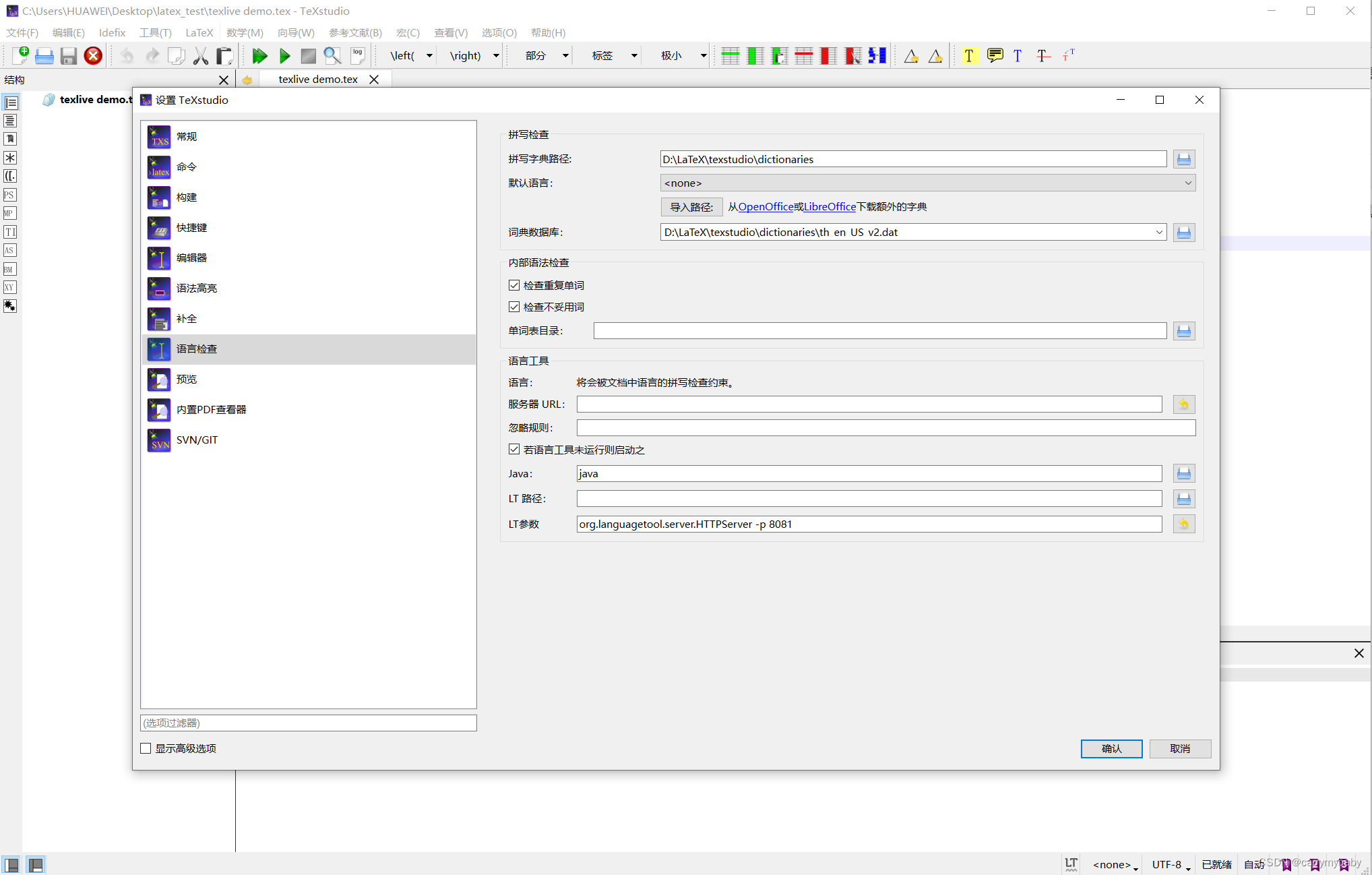Image resolution: width=1372 pixels, height=875 pixels.
Task: Browse for the spelling dictionary path folder
Action: tap(1183, 159)
